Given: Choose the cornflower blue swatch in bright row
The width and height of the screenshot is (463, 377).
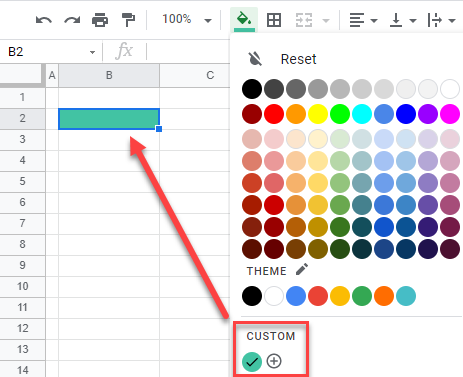Looking at the screenshot, I should pyautogui.click(x=384, y=114).
